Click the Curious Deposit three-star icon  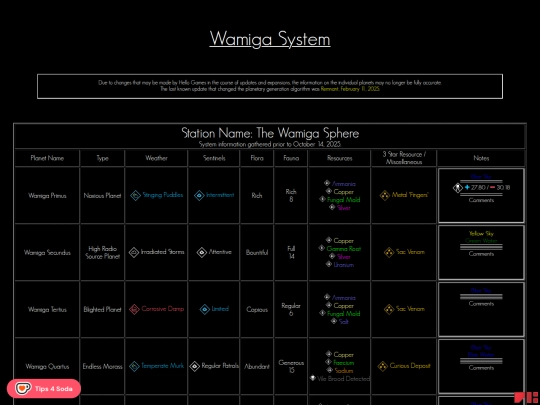pos(382,366)
